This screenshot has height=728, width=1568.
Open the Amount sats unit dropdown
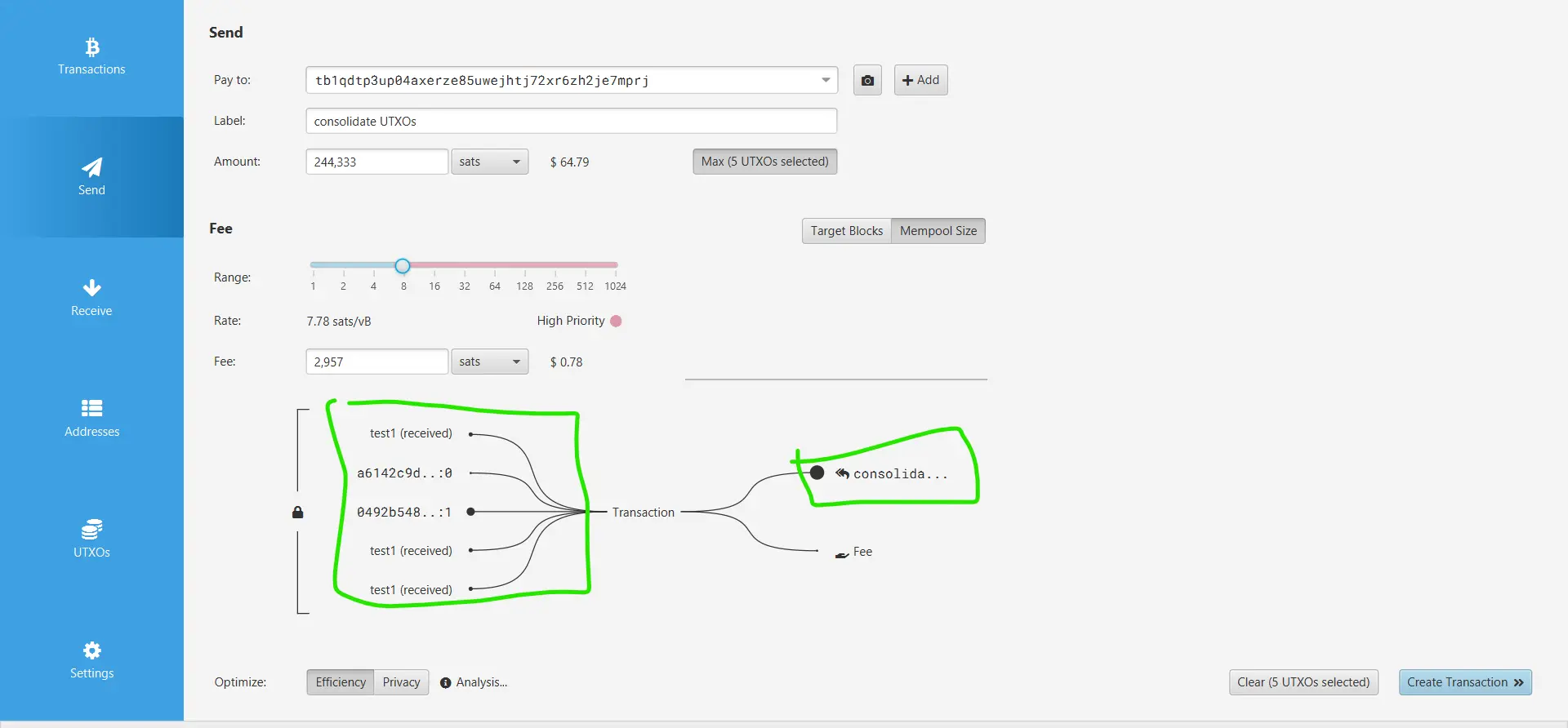click(x=490, y=162)
